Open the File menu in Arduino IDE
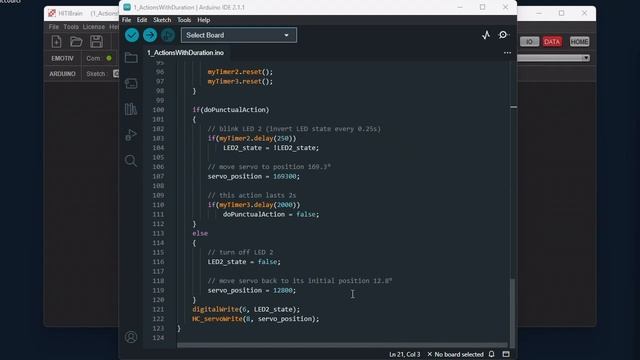640x360 pixels. (127, 20)
